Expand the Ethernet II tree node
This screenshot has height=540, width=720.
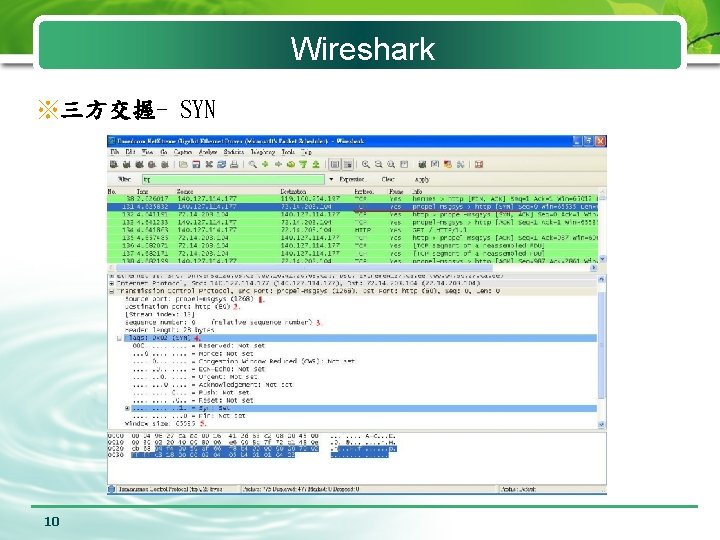pyautogui.click(x=112, y=276)
